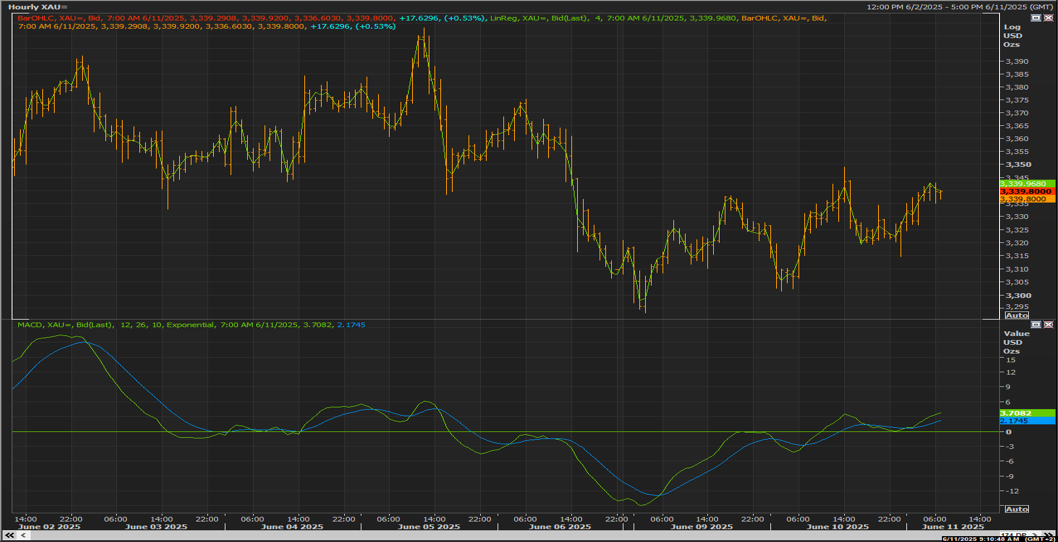Viewport: 1058px width, 542px height.
Task: Click the 3,390 price axis label
Action: coord(1016,61)
